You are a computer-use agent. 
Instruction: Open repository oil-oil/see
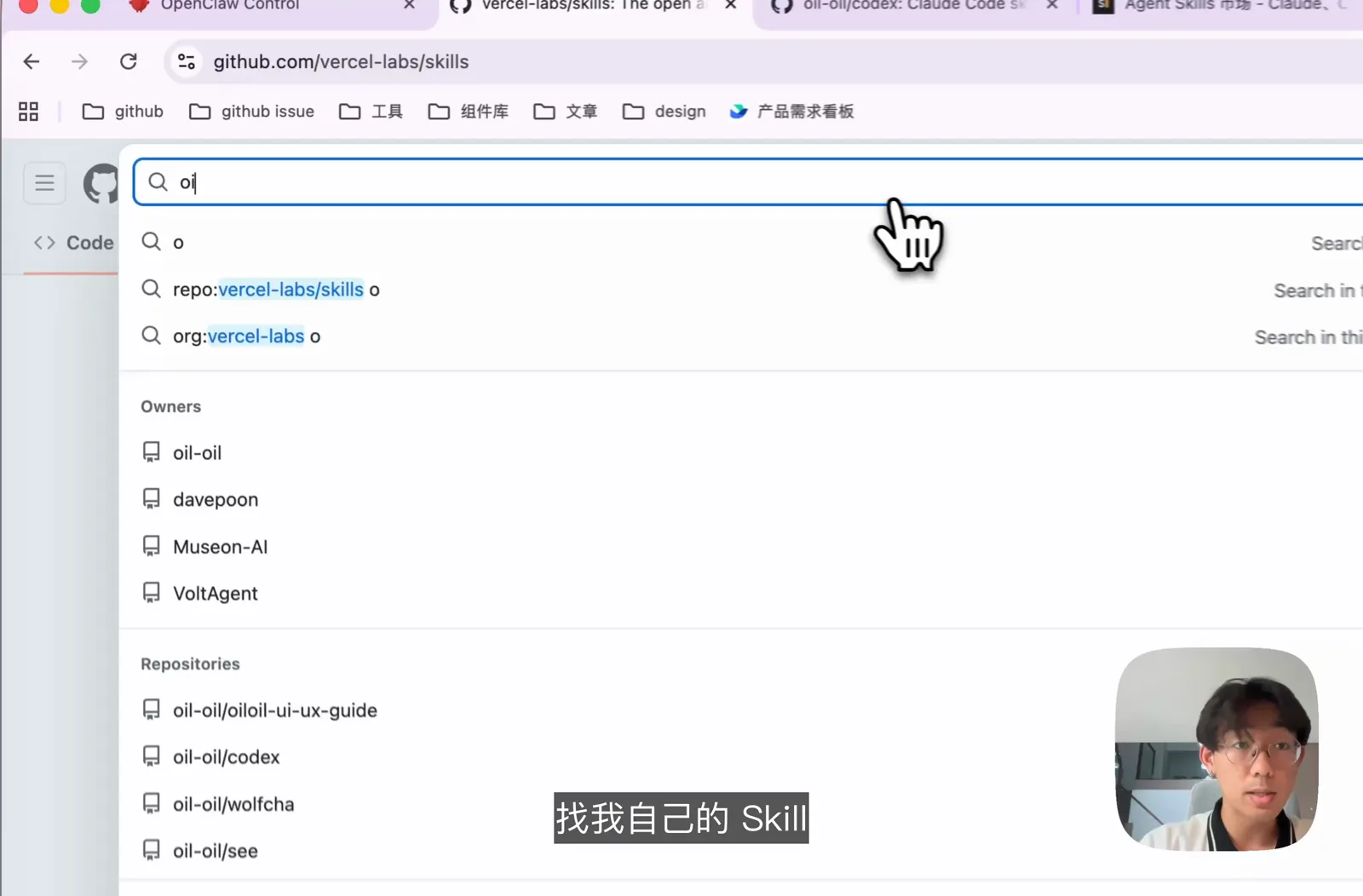click(x=741, y=850)
